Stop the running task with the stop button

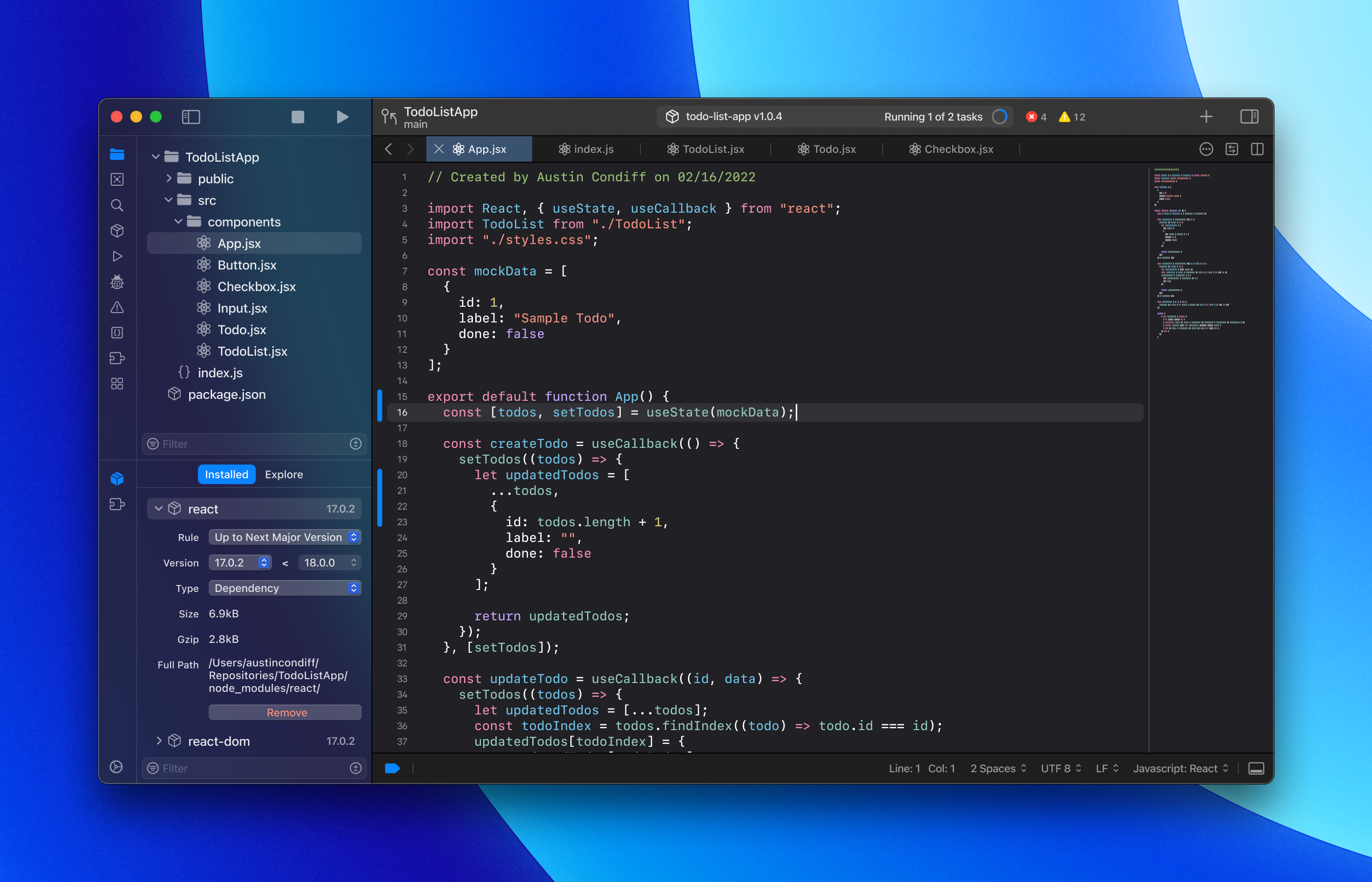pos(296,117)
